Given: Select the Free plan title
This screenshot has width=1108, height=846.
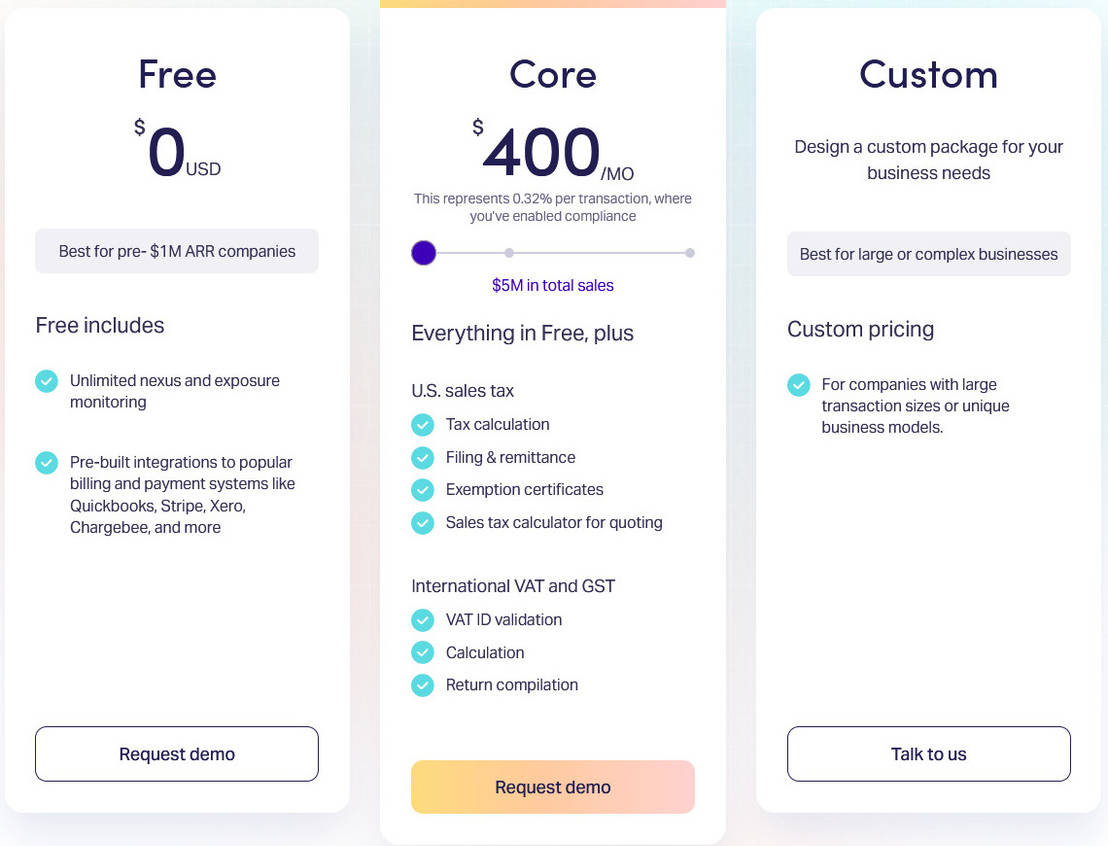Looking at the screenshot, I should (x=176, y=75).
